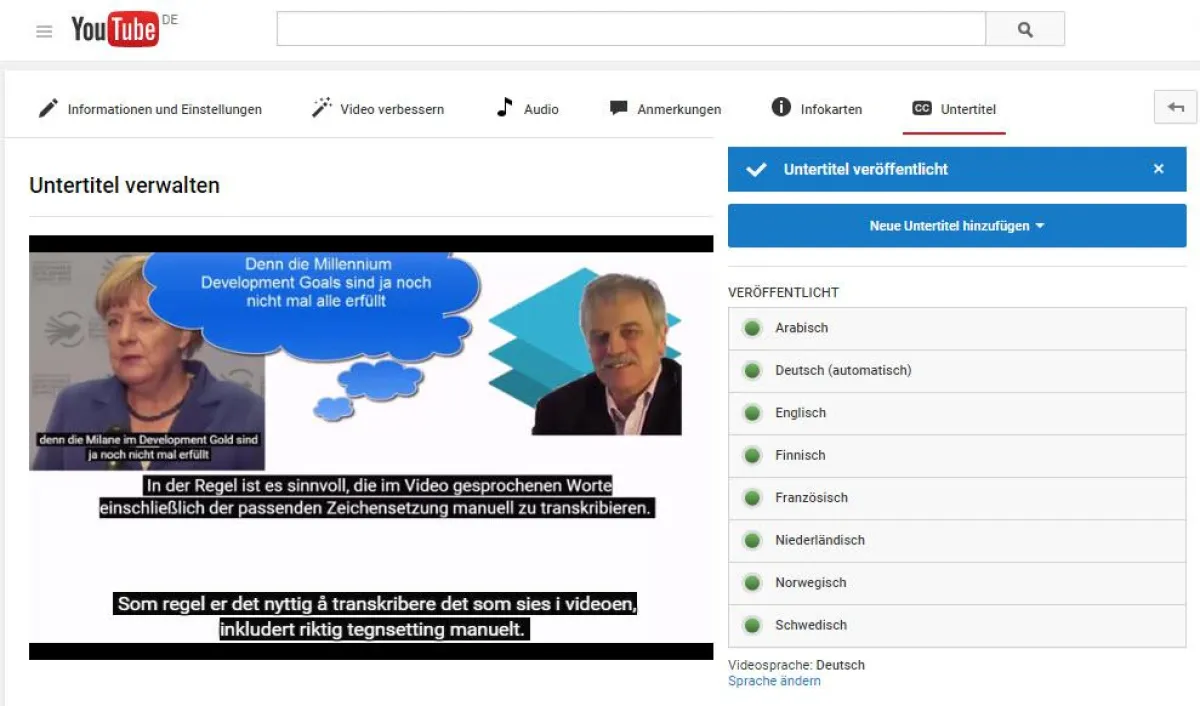Click the Infokarten info icon

click(x=781, y=108)
